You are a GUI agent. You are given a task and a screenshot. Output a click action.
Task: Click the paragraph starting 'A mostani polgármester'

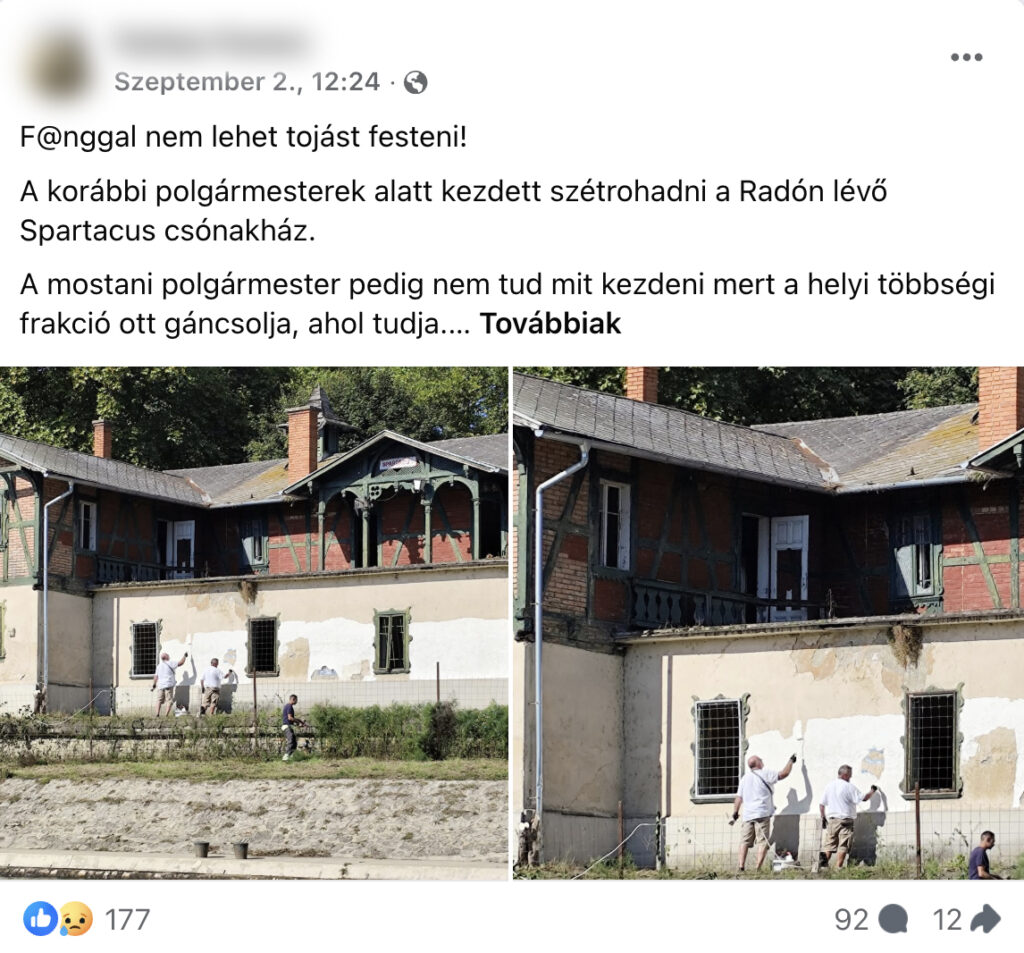[507, 304]
